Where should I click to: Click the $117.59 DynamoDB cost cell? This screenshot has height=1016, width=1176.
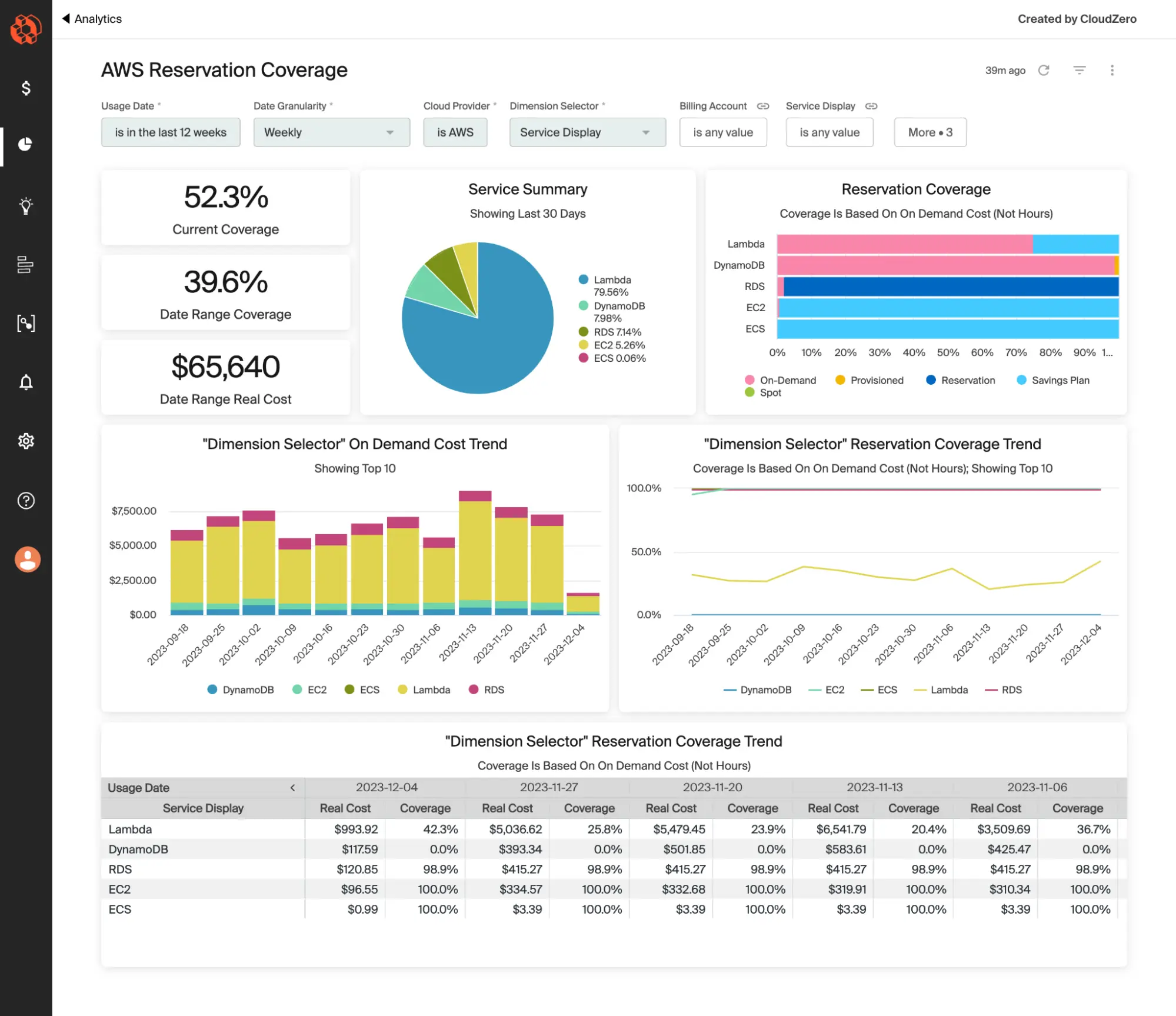click(359, 850)
